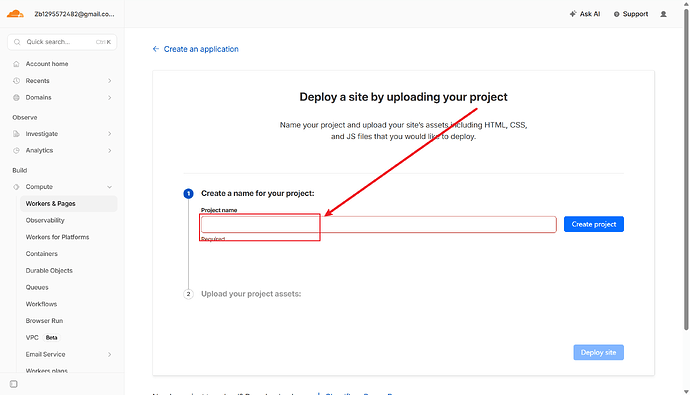690x395 pixels.
Task: Open Domains in sidebar
Action: [x=38, y=97]
